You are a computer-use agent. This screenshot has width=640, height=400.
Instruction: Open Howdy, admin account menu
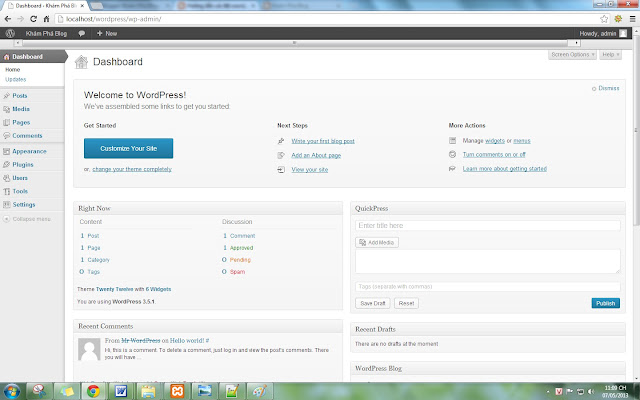(x=598, y=33)
